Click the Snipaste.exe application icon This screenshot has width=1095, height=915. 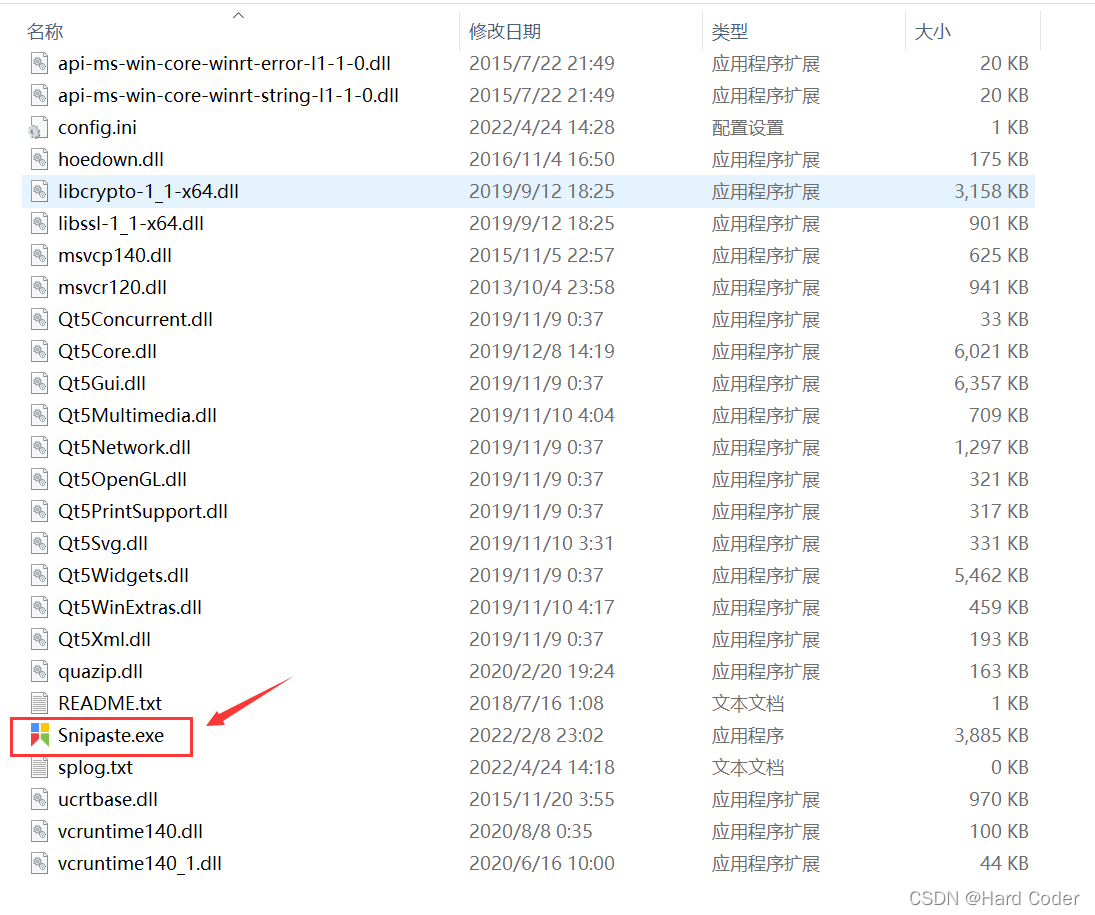tap(40, 735)
